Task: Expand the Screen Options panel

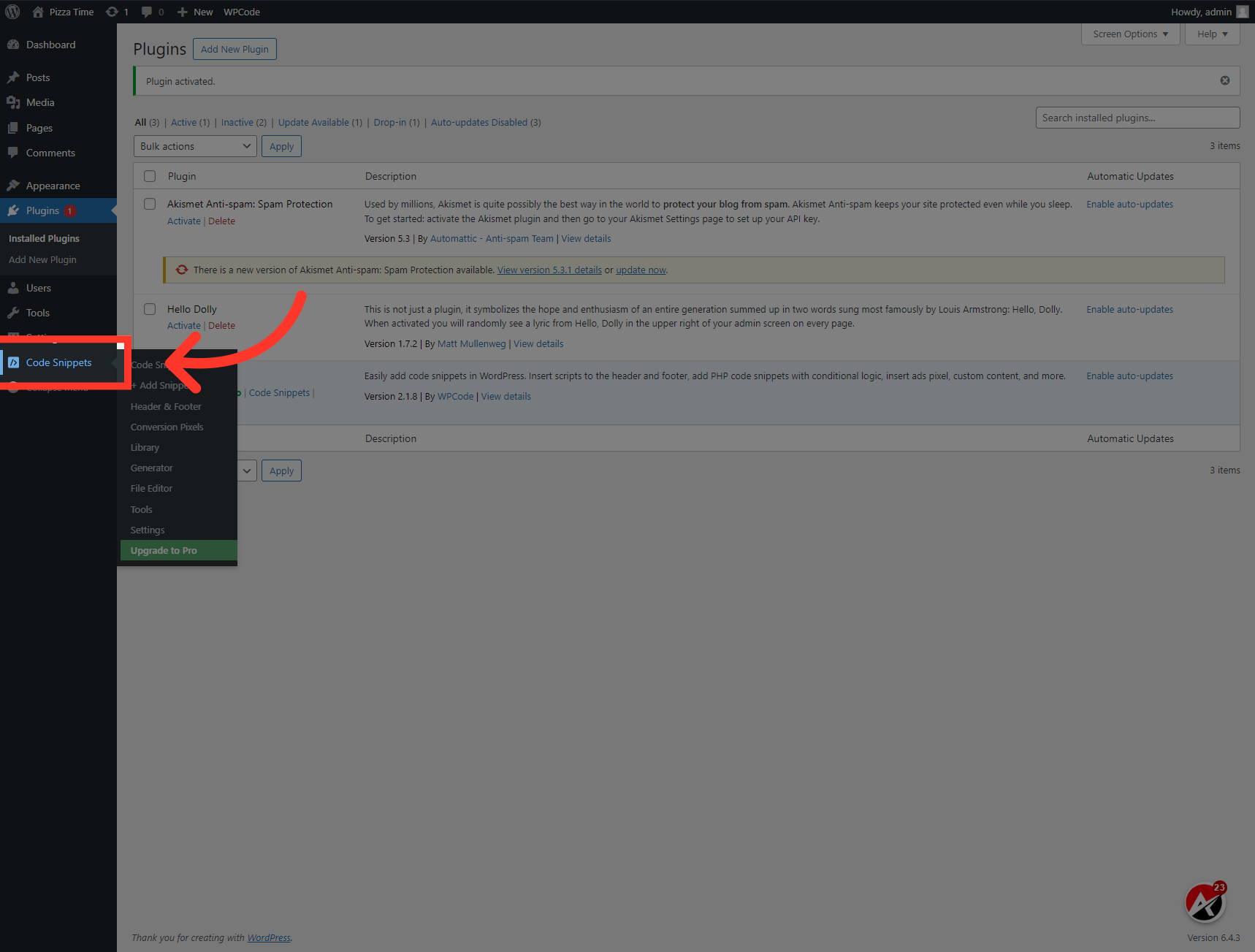Action: tap(1129, 34)
